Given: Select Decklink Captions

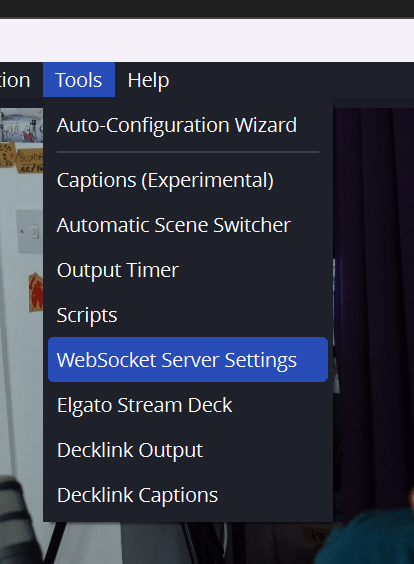Looking at the screenshot, I should click(188, 495).
